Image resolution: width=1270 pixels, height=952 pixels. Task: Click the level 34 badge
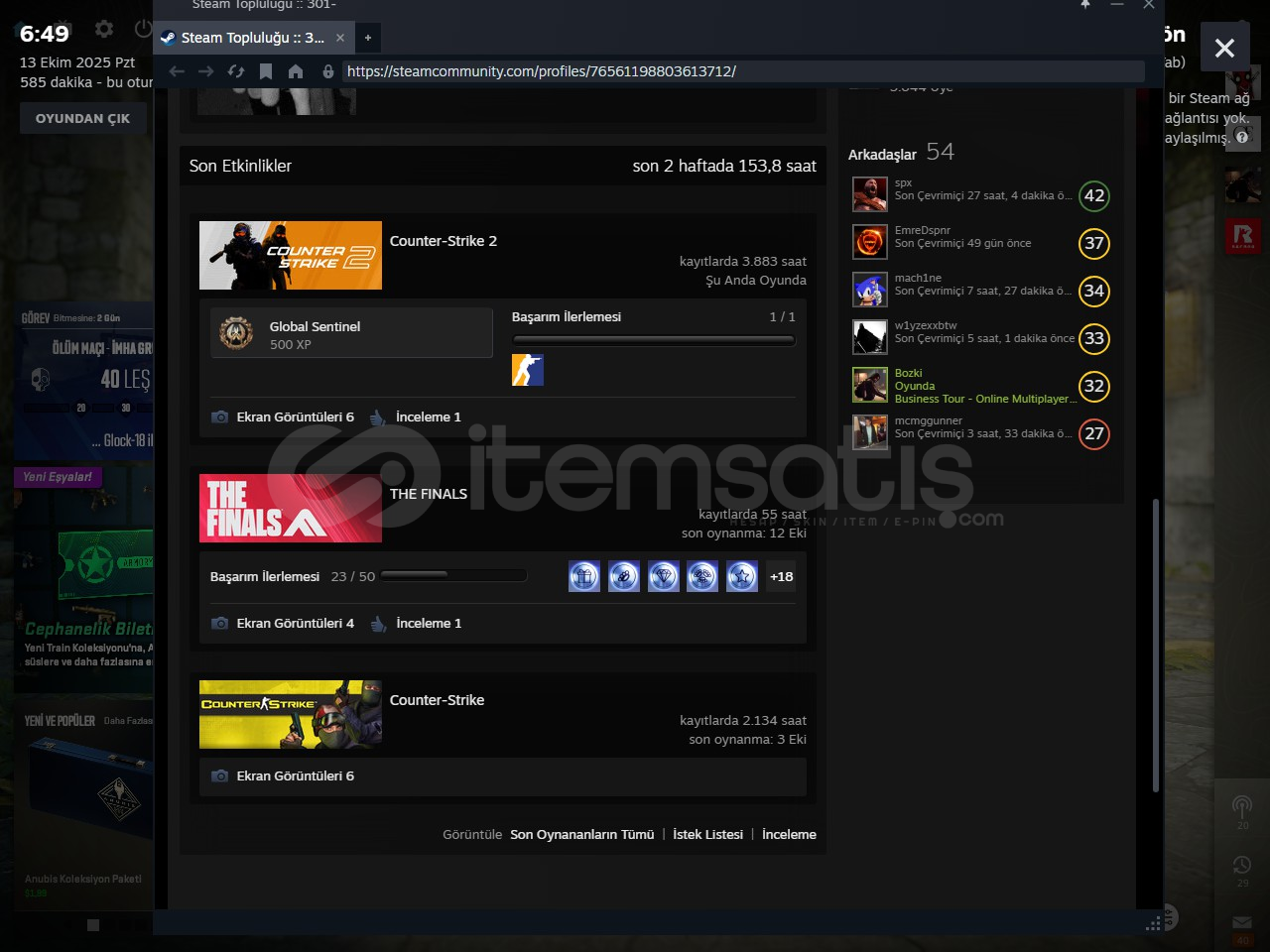click(x=1094, y=291)
